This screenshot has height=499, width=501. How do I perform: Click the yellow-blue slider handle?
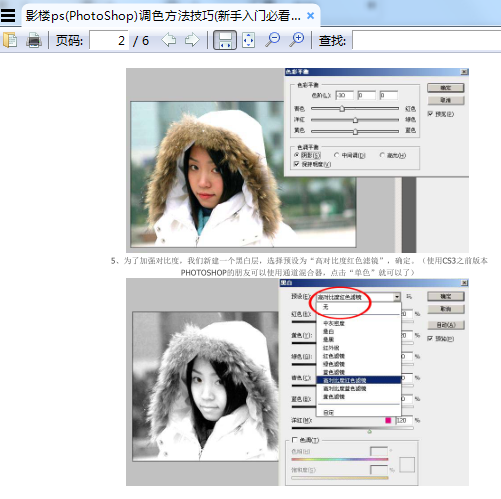[355, 131]
